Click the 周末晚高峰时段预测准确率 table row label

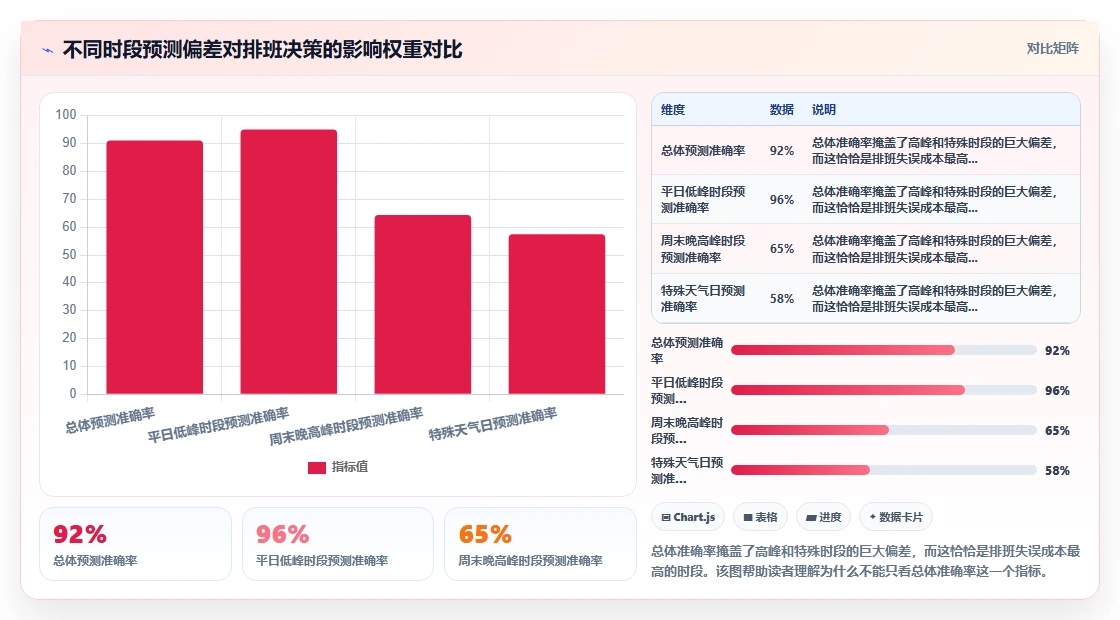(x=703, y=249)
